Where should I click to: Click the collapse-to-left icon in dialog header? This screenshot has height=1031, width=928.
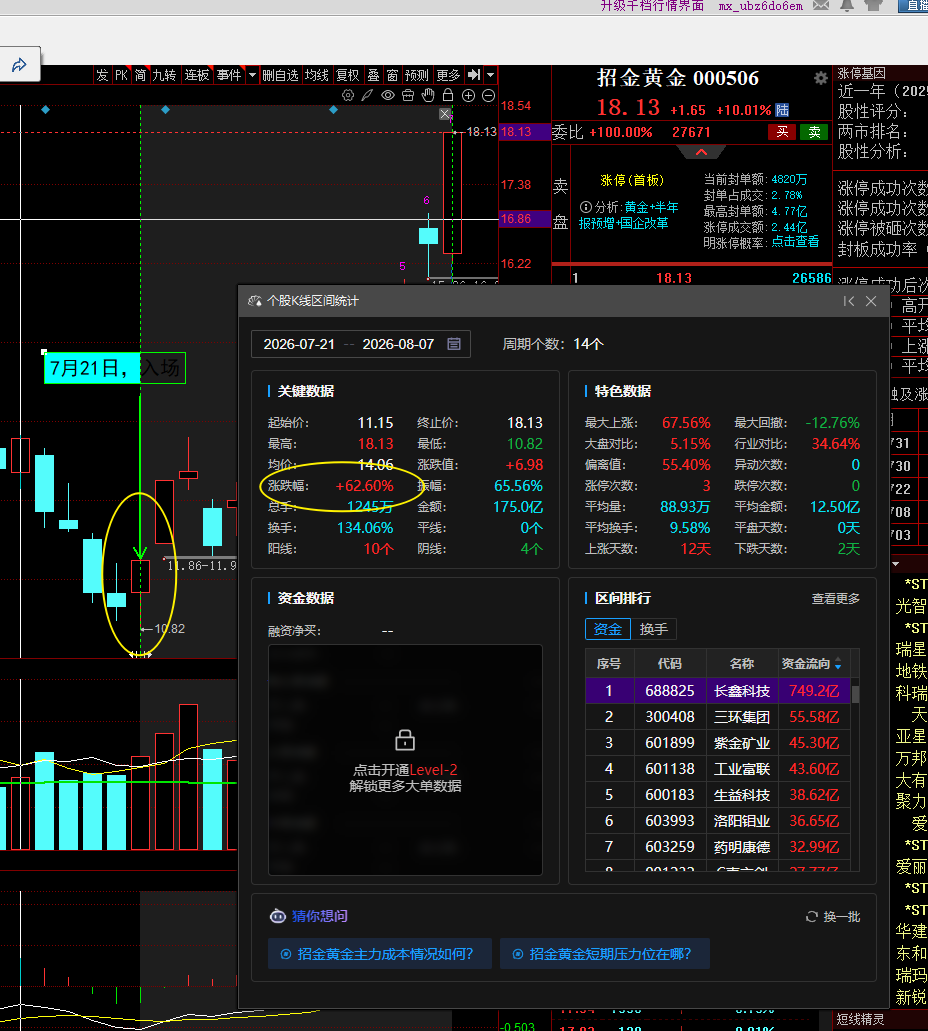[x=849, y=301]
